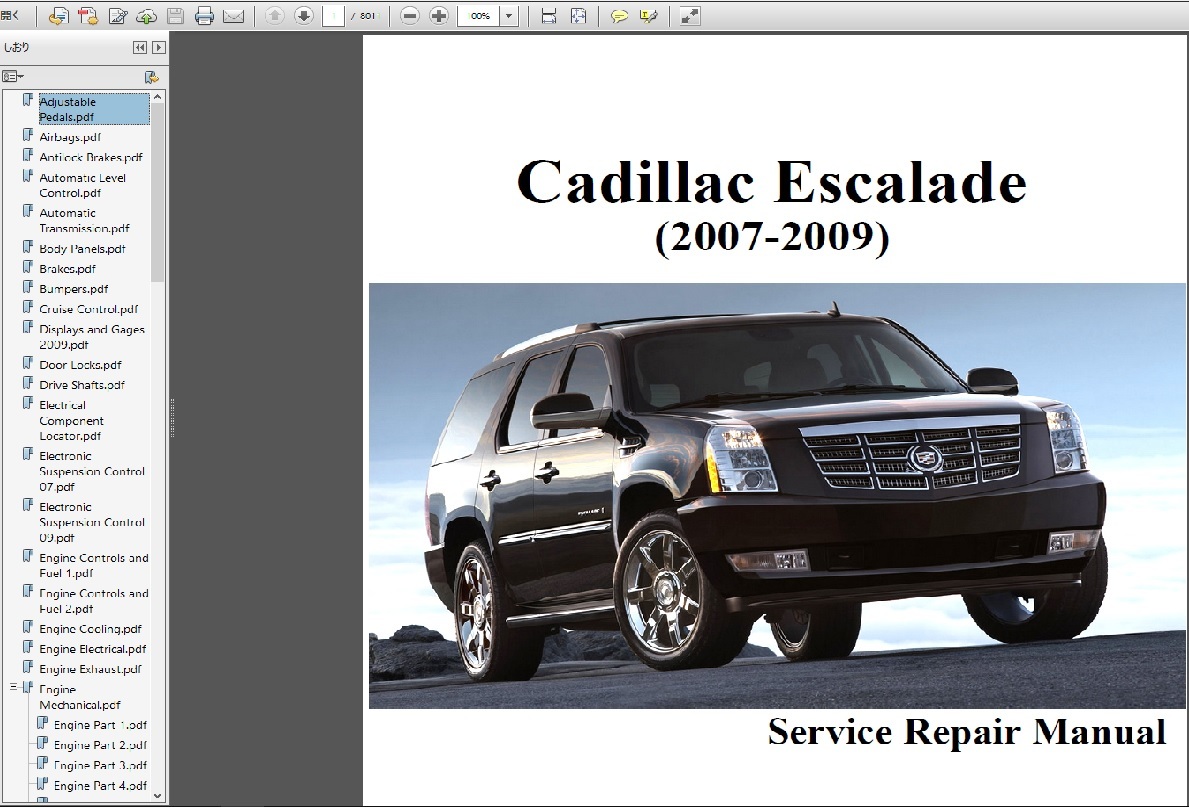Click the zoom percentage field
1189x807 pixels.
pyautogui.click(x=478, y=15)
